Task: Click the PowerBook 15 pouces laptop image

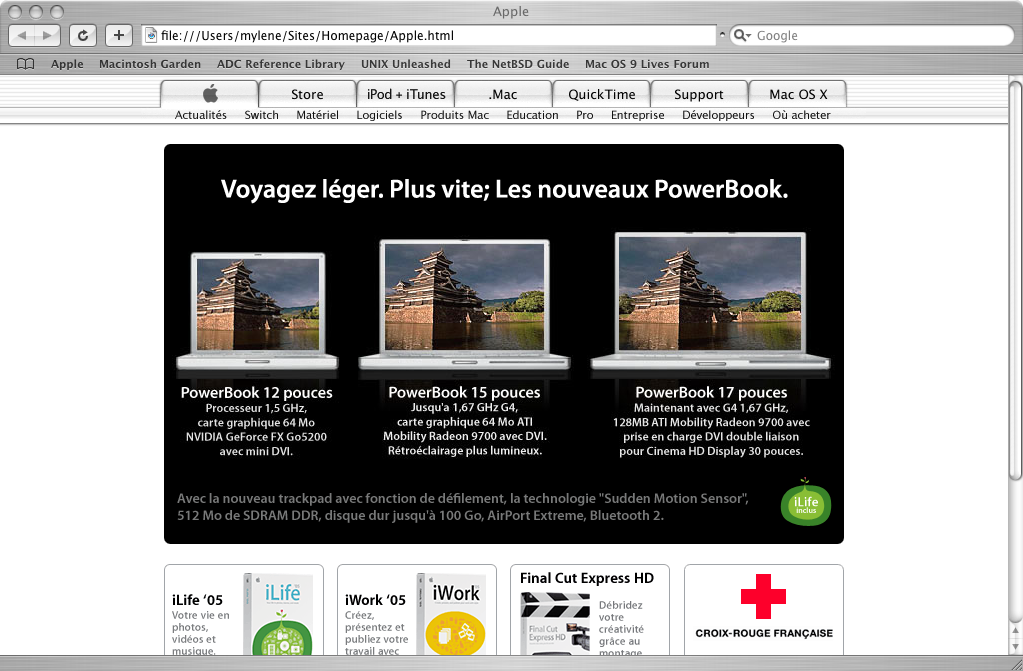Action: tap(465, 305)
